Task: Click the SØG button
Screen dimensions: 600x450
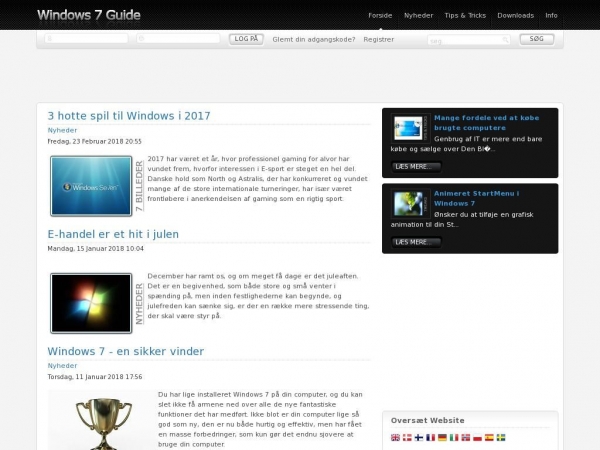Action: [x=536, y=39]
